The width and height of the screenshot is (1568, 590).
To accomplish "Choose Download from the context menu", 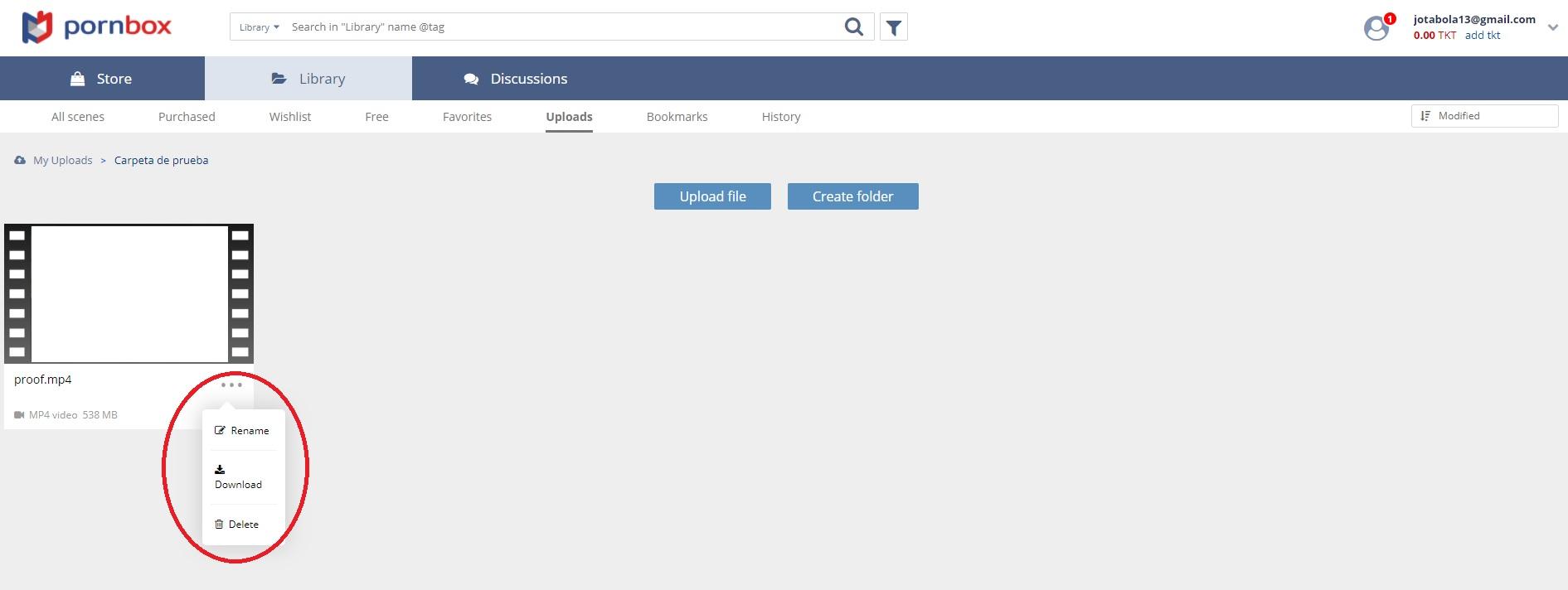I will point(238,478).
